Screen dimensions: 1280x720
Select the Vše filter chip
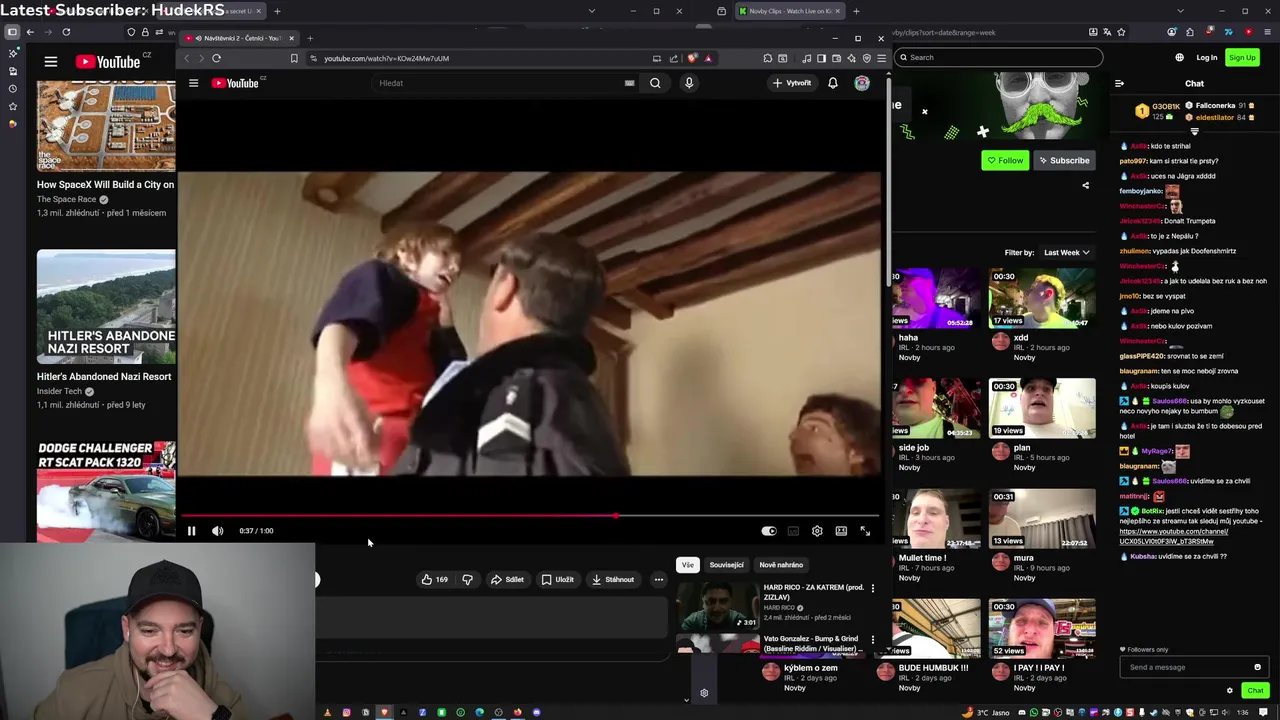(688, 565)
